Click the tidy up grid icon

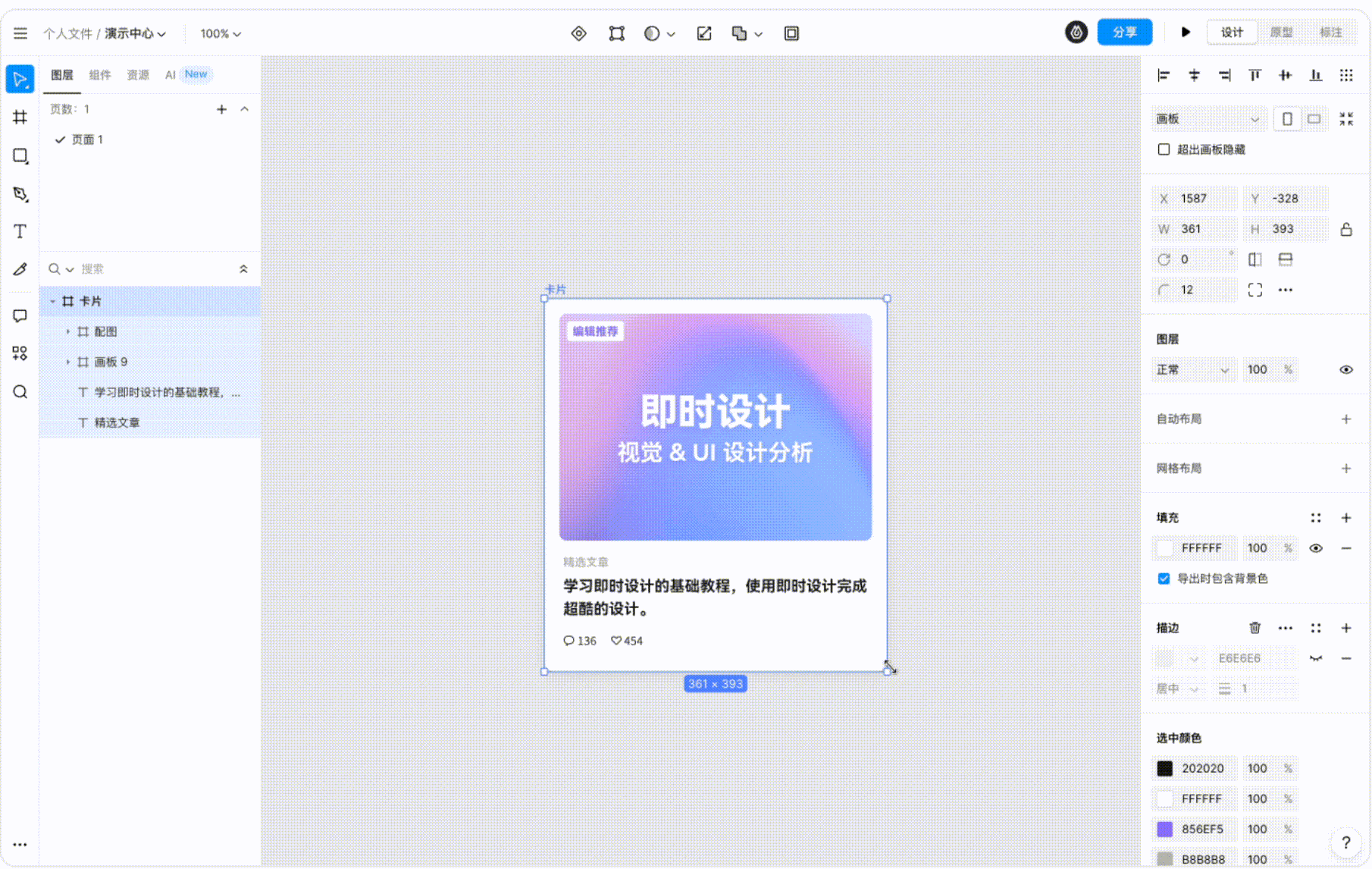click(x=1346, y=75)
